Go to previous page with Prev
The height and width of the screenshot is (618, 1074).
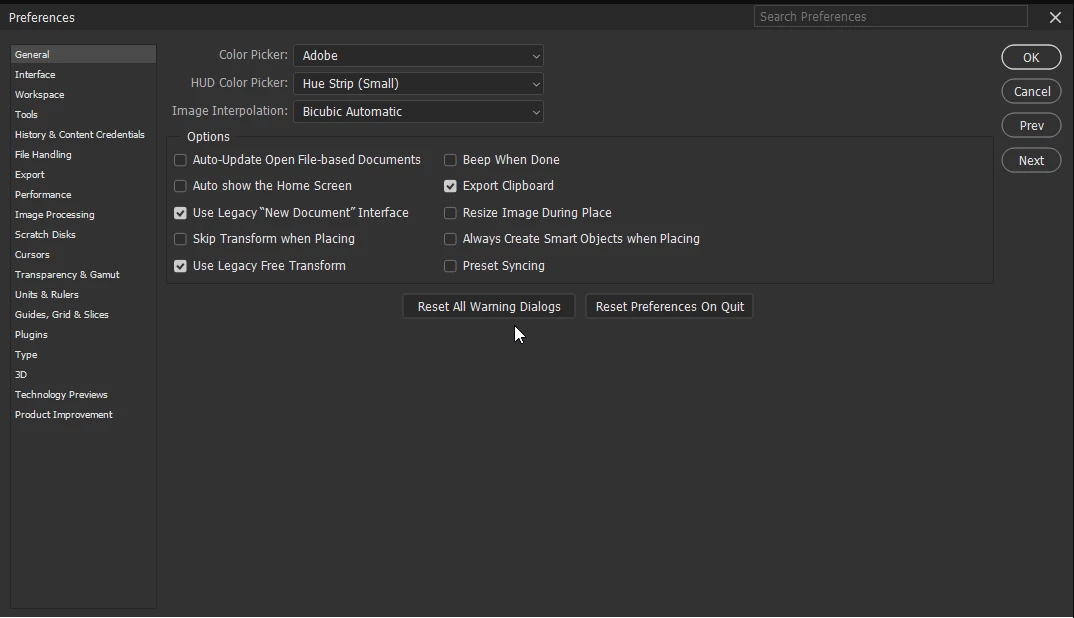tap(1031, 125)
